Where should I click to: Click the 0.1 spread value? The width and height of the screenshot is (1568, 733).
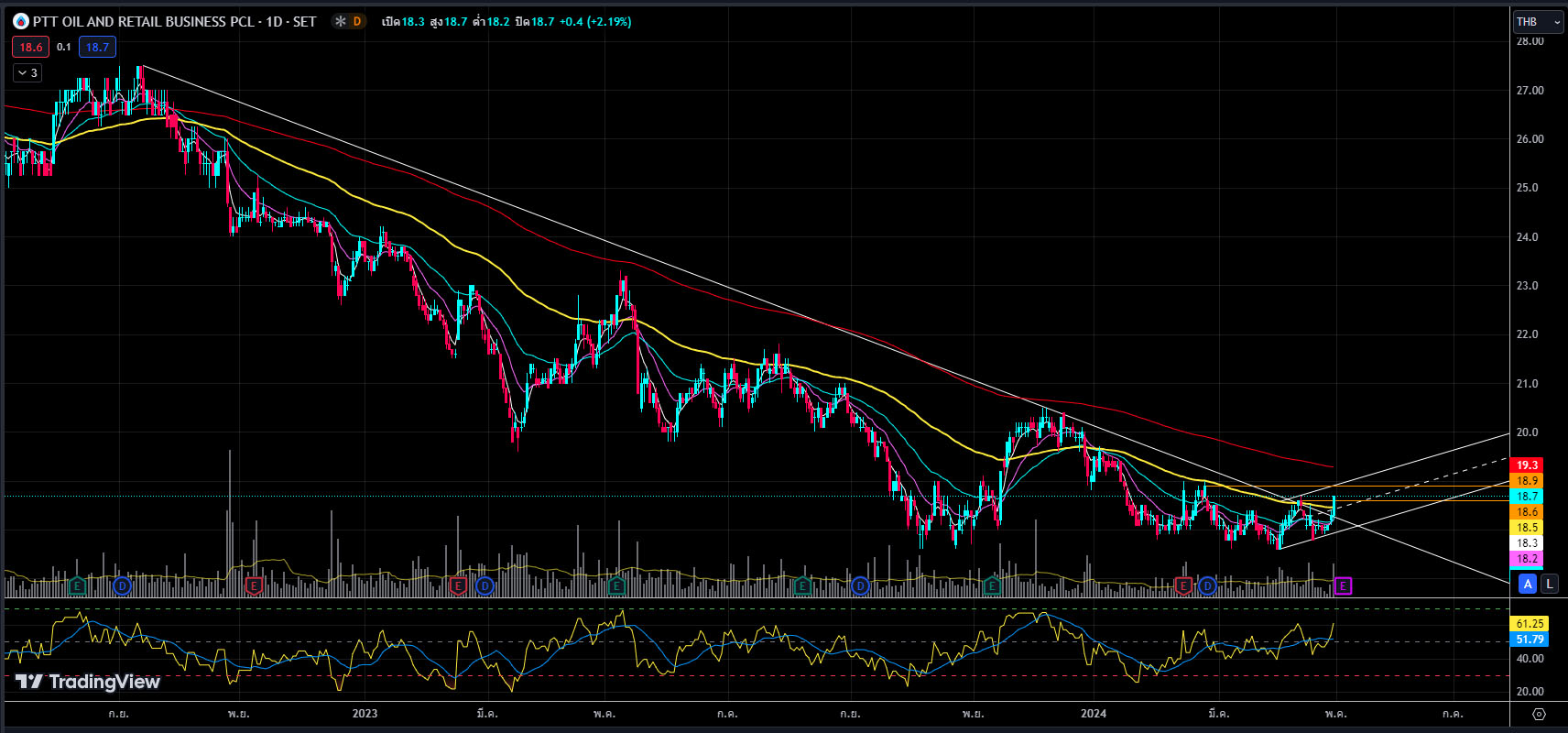(63, 47)
